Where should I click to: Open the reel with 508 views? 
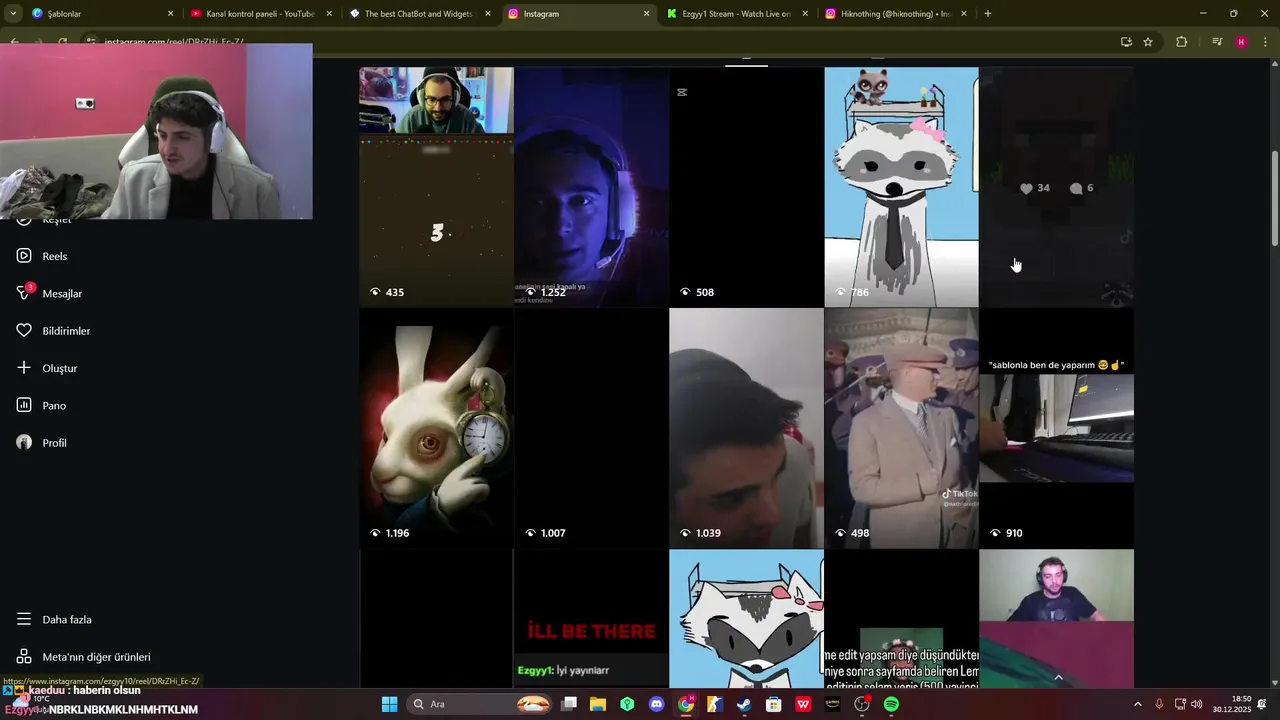pos(746,187)
